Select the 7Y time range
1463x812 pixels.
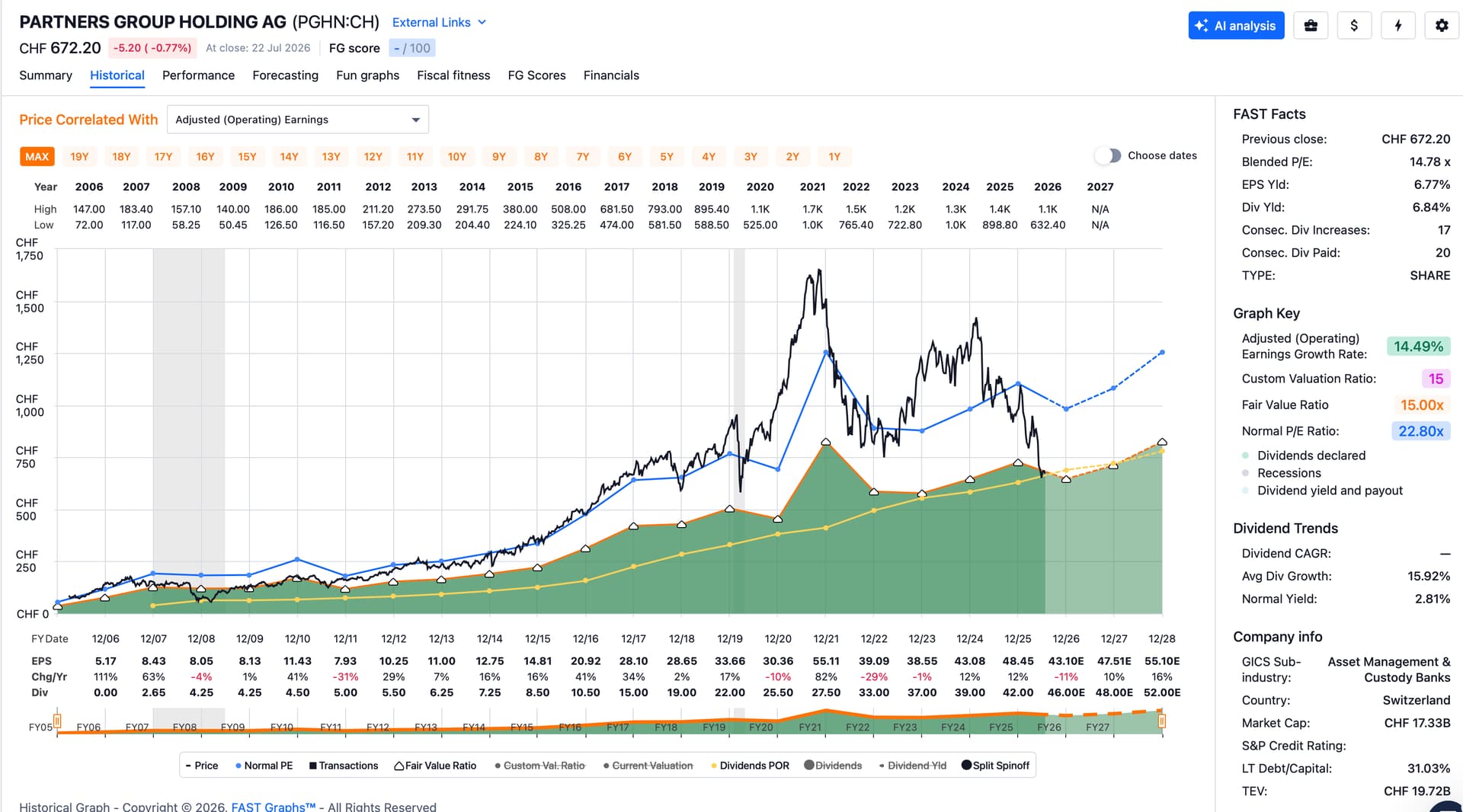click(583, 157)
